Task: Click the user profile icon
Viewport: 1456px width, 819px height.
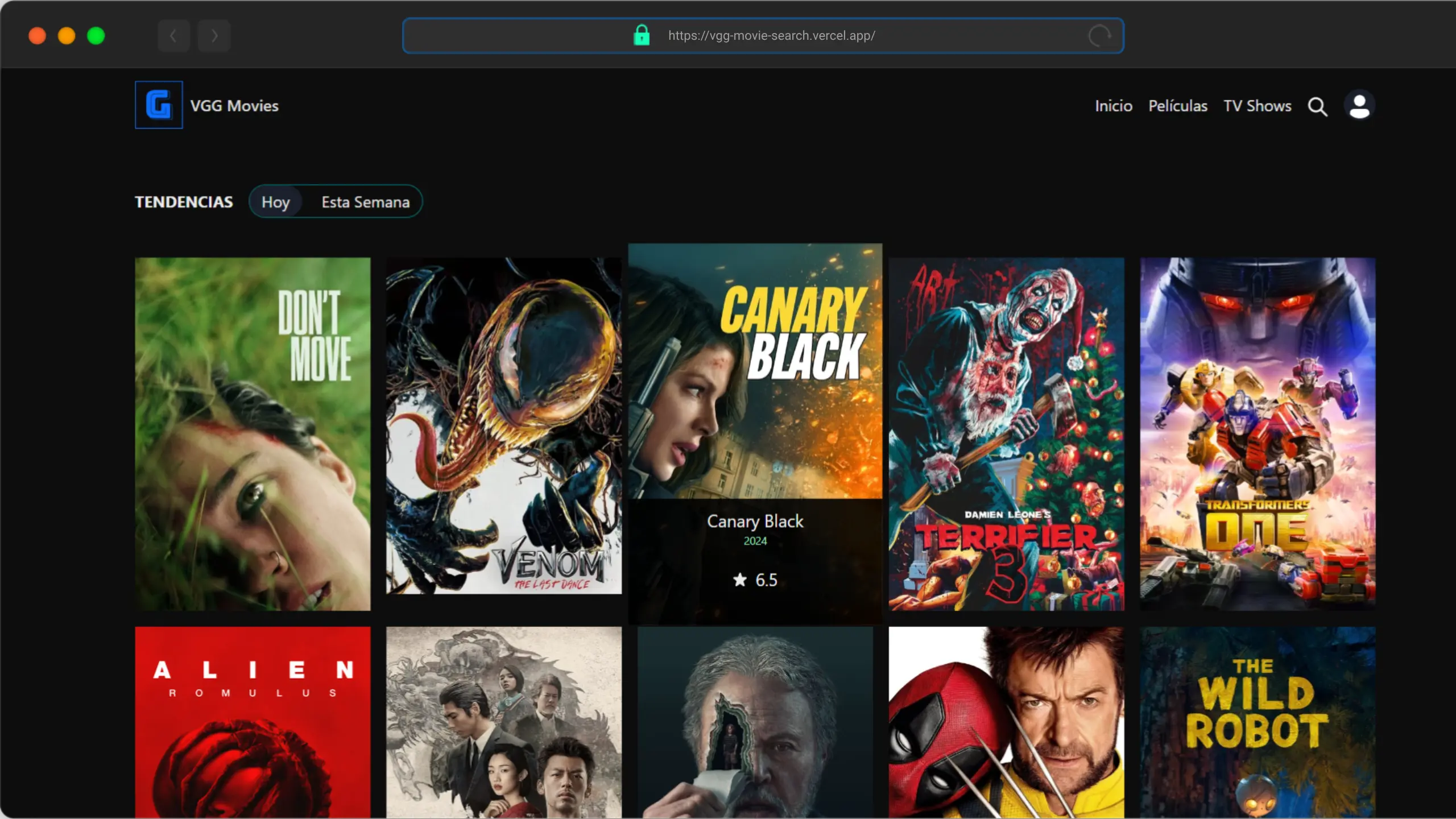Action: [1359, 105]
